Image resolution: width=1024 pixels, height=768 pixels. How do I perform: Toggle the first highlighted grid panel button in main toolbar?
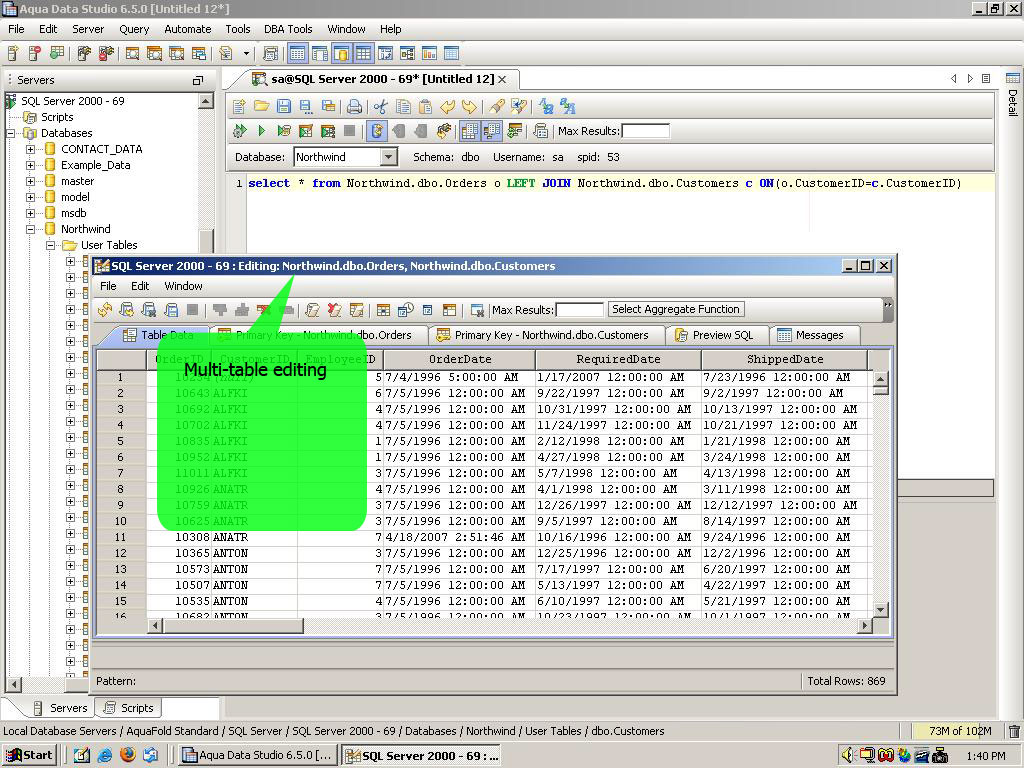pos(298,54)
